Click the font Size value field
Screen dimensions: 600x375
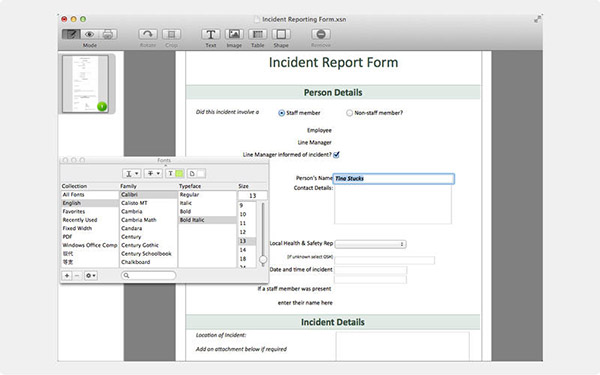click(253, 196)
